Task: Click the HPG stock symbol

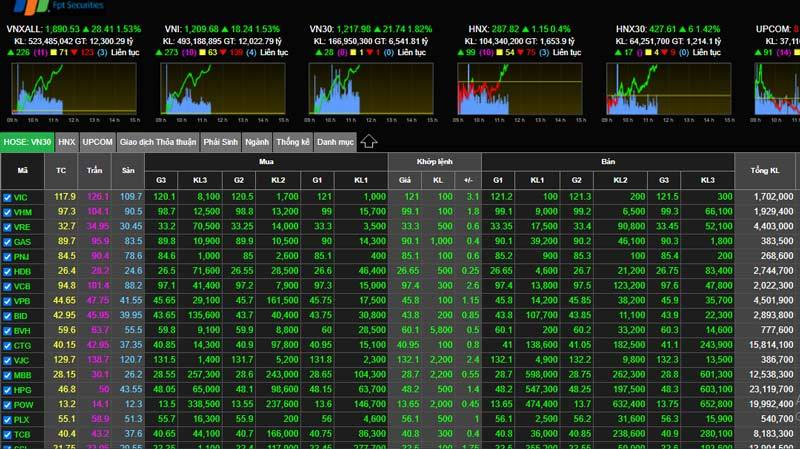Action: click(22, 390)
